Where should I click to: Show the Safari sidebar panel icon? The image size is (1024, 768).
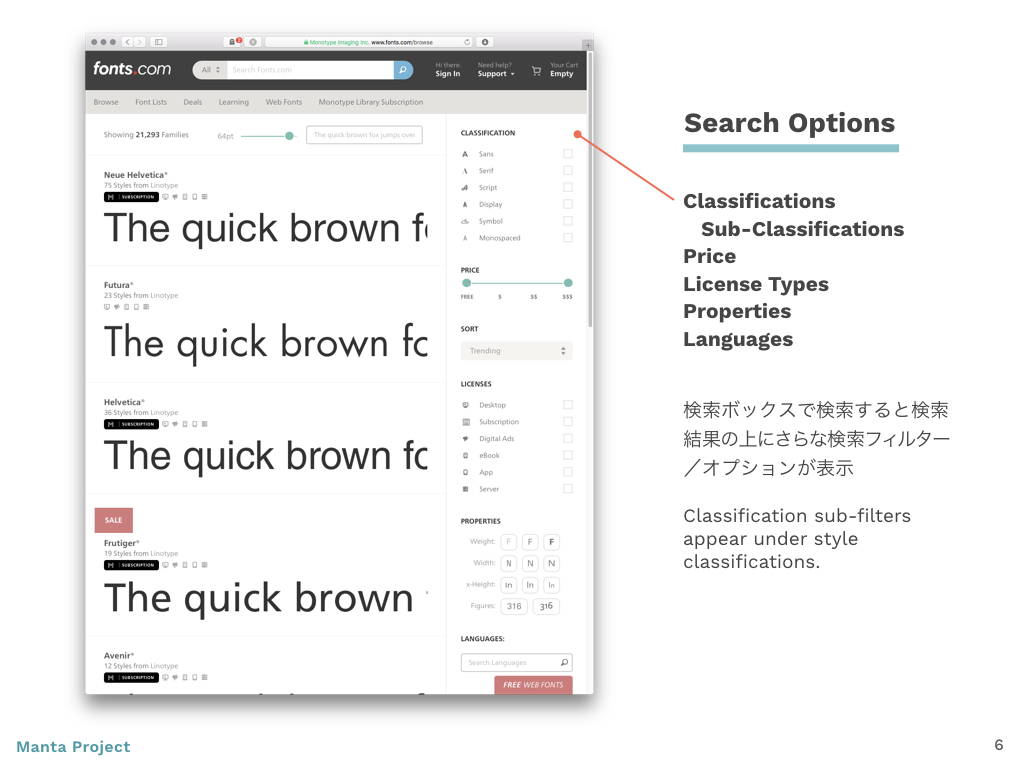(x=159, y=42)
